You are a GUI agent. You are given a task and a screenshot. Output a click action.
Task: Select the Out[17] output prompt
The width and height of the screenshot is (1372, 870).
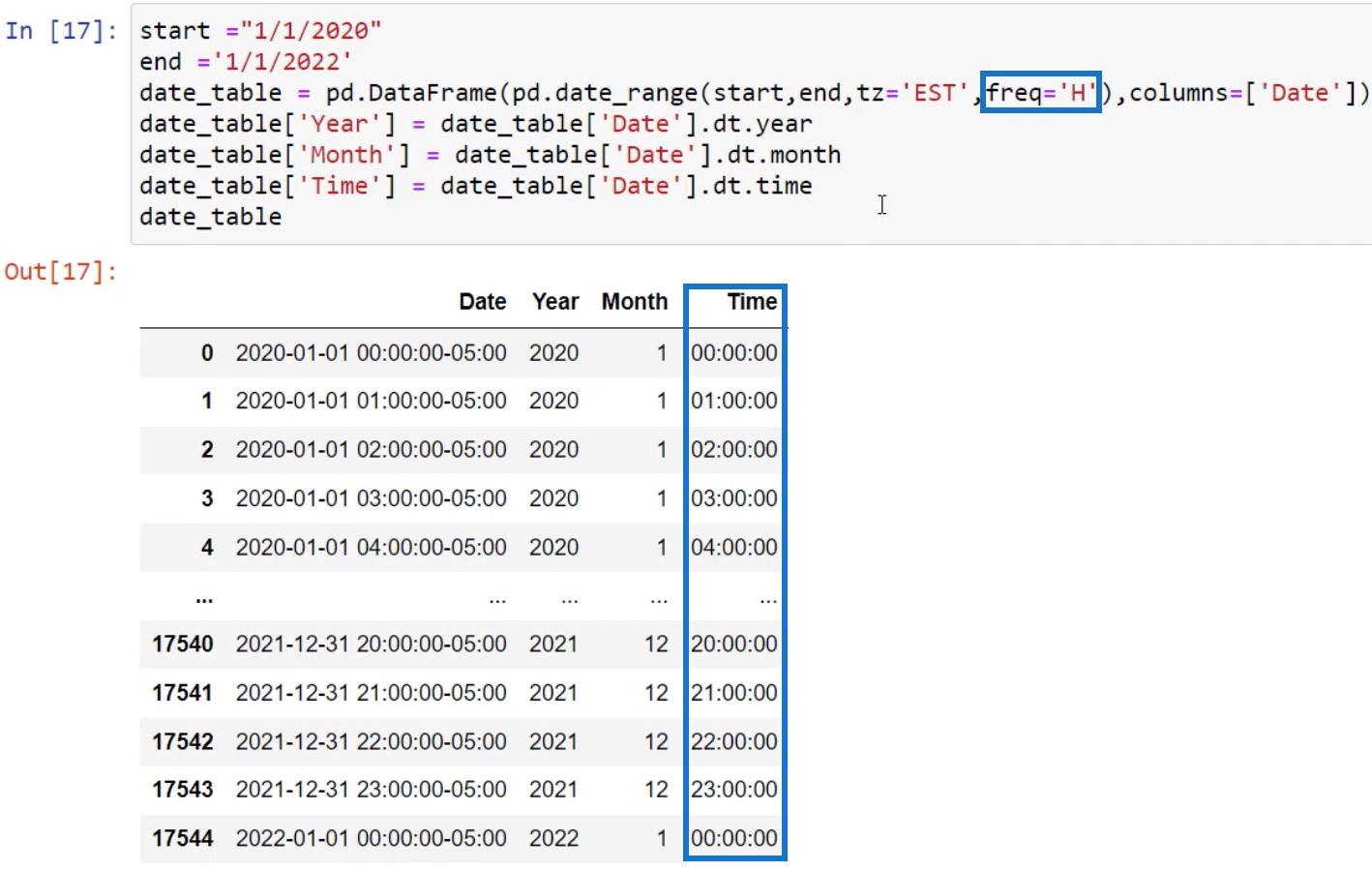coord(60,271)
